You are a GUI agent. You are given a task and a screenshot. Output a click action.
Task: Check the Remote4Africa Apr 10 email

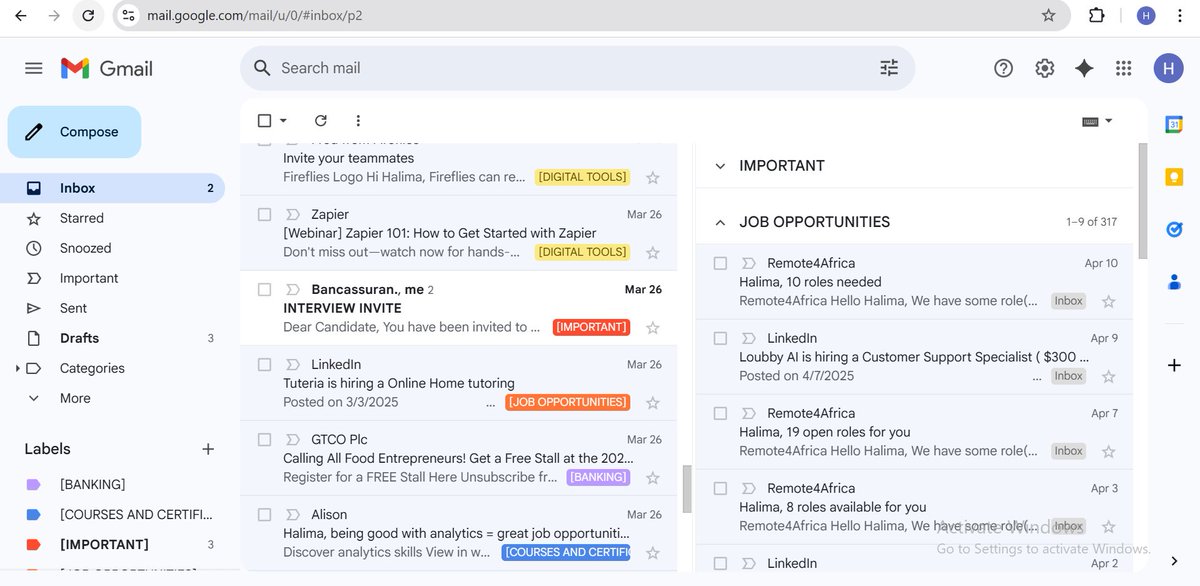pos(720,263)
